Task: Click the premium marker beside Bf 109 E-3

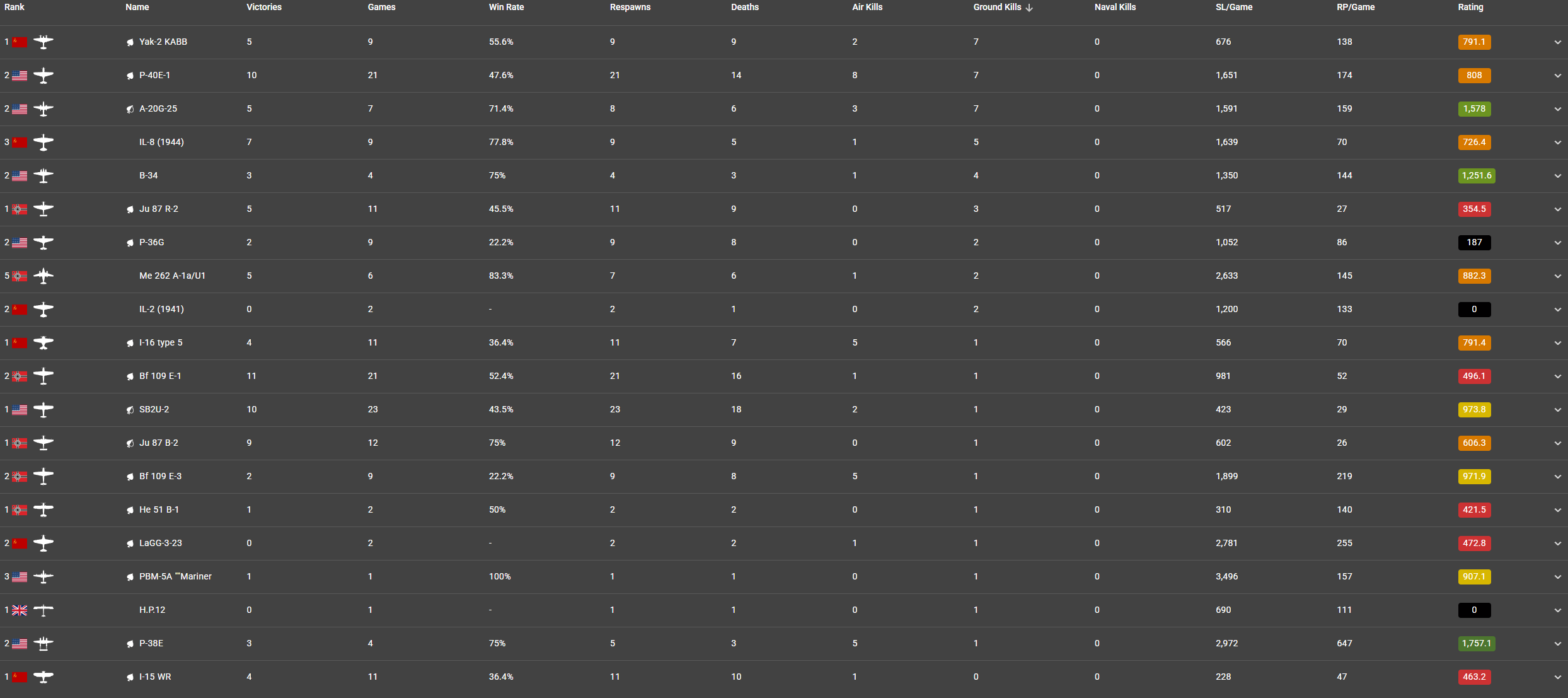Action: click(x=130, y=477)
